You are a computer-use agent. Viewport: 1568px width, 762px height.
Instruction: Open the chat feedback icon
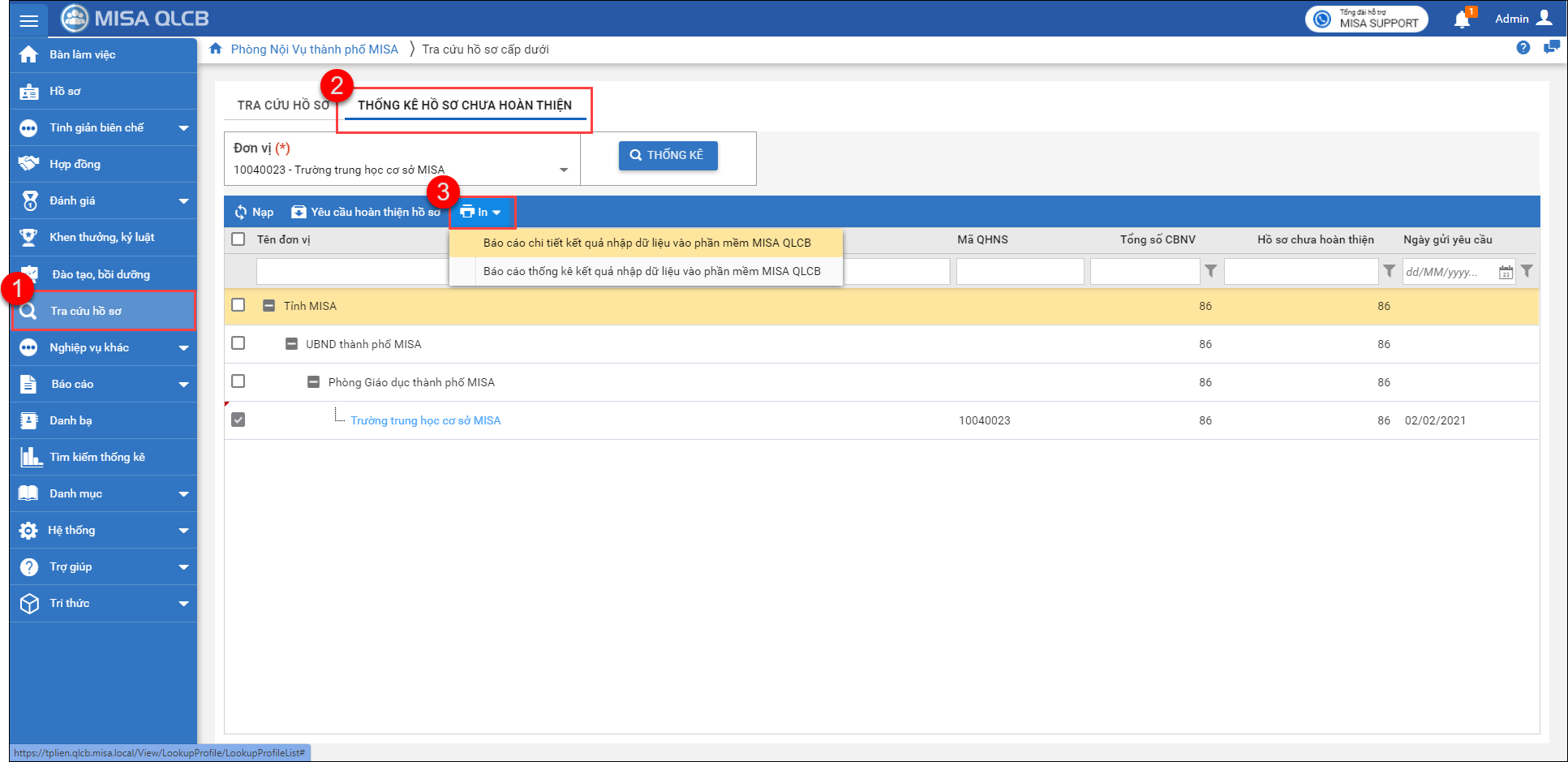coord(1551,48)
